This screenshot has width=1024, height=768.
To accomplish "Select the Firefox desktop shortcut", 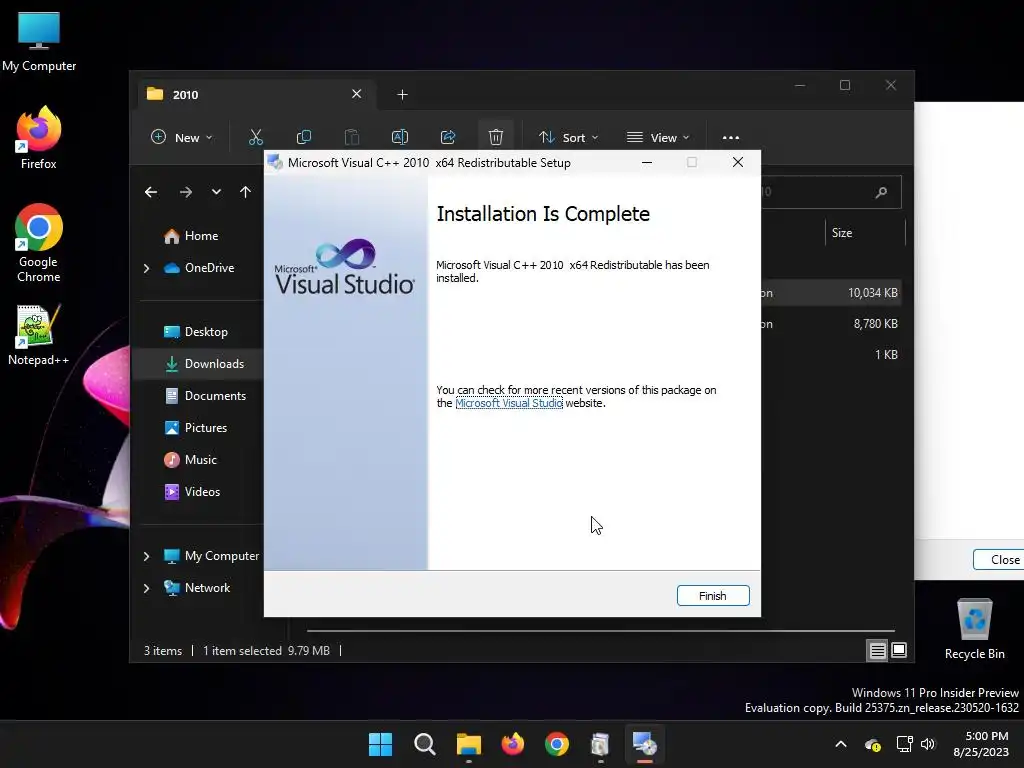I will click(x=39, y=139).
